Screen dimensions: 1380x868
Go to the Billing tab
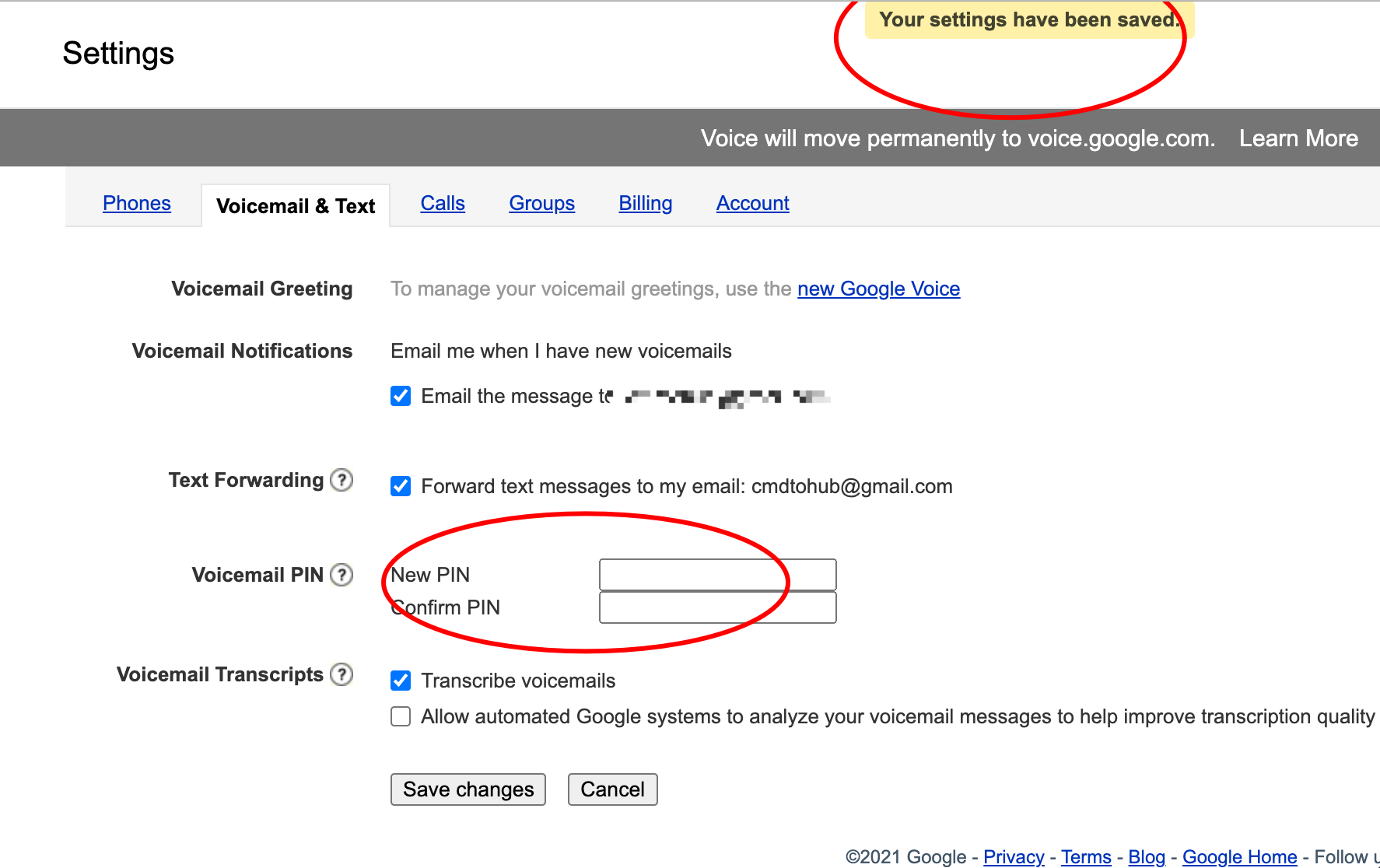coord(646,203)
